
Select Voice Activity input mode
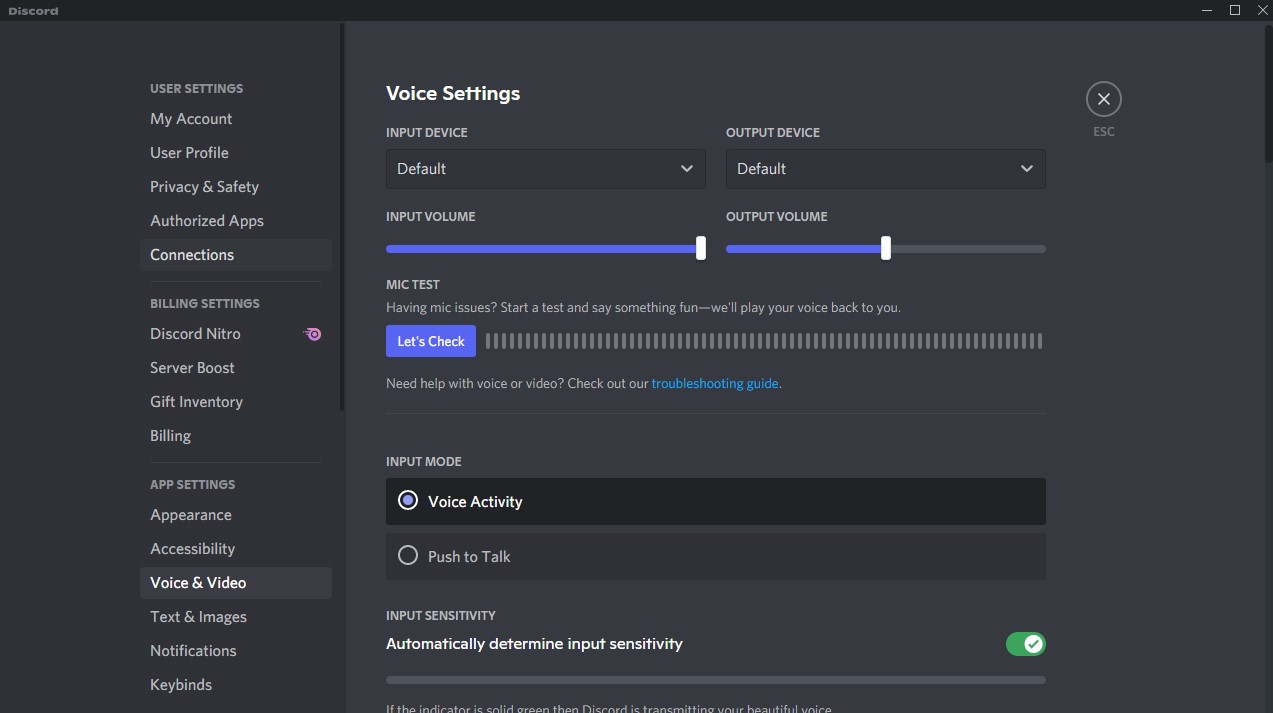tap(716, 501)
